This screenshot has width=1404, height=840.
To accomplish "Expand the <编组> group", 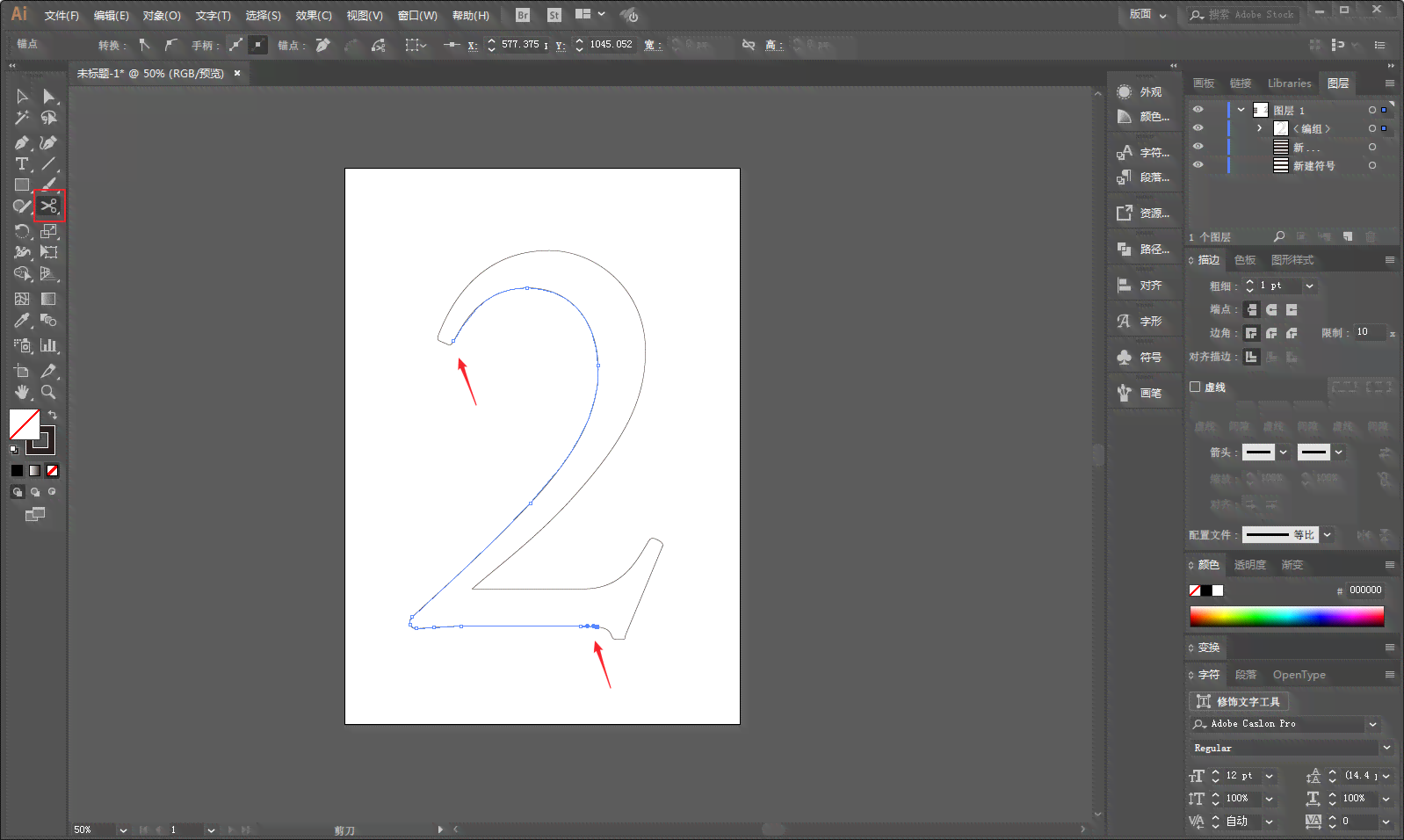I will click(1259, 128).
